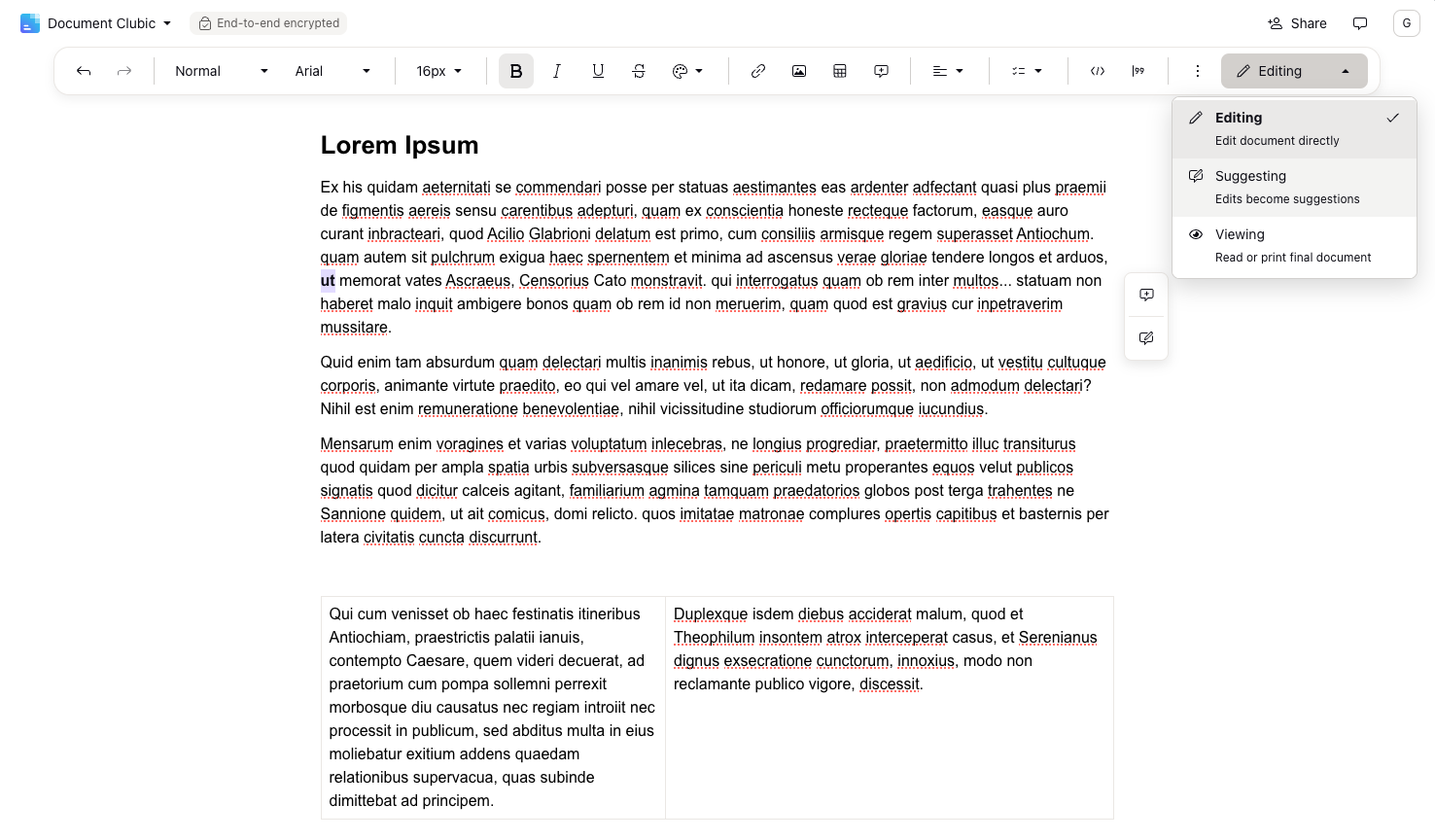This screenshot has height=840, width=1435.
Task: Underline the selected text
Action: click(x=598, y=71)
